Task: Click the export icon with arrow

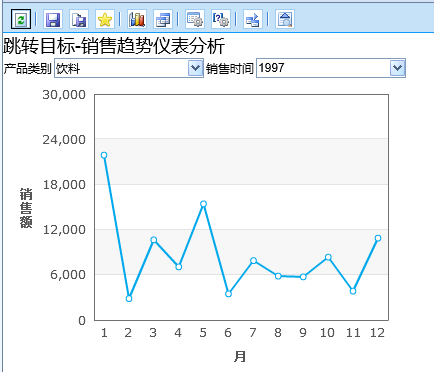Action: [x=253, y=19]
